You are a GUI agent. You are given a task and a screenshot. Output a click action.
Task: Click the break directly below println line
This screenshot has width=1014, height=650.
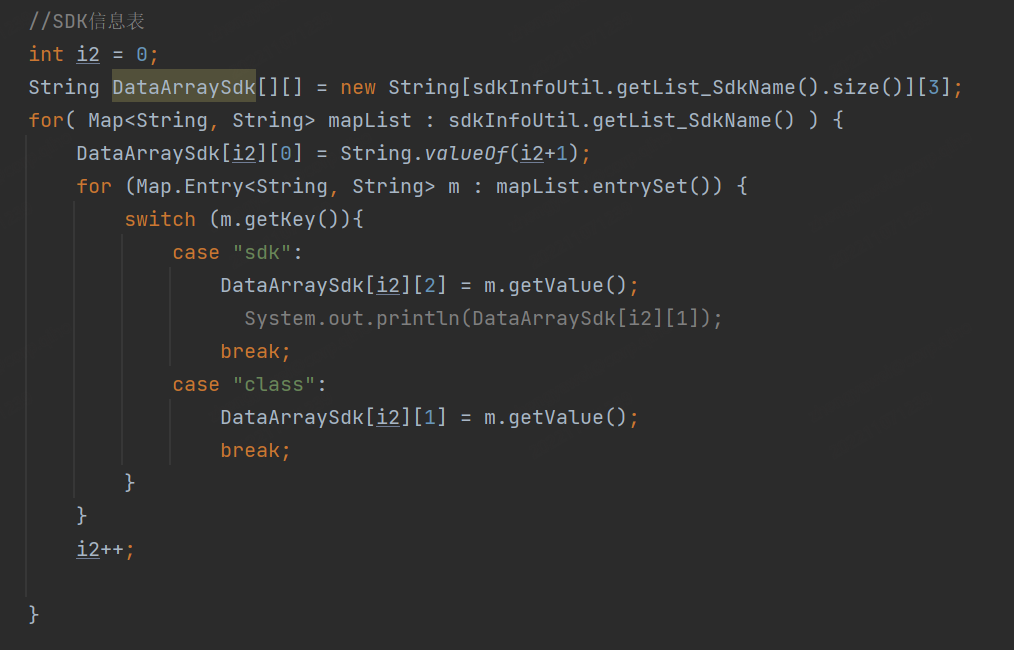[255, 351]
